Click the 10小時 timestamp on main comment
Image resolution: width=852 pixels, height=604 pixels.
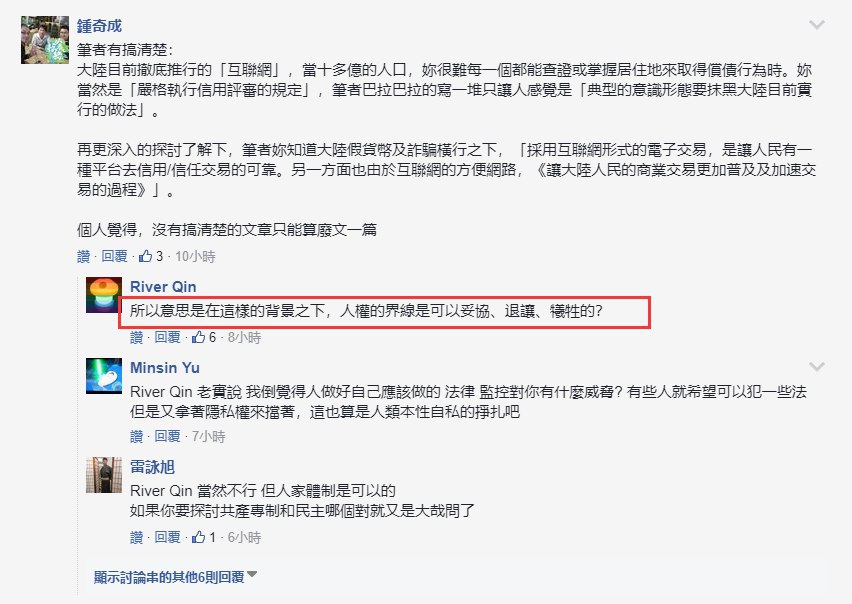pos(195,256)
